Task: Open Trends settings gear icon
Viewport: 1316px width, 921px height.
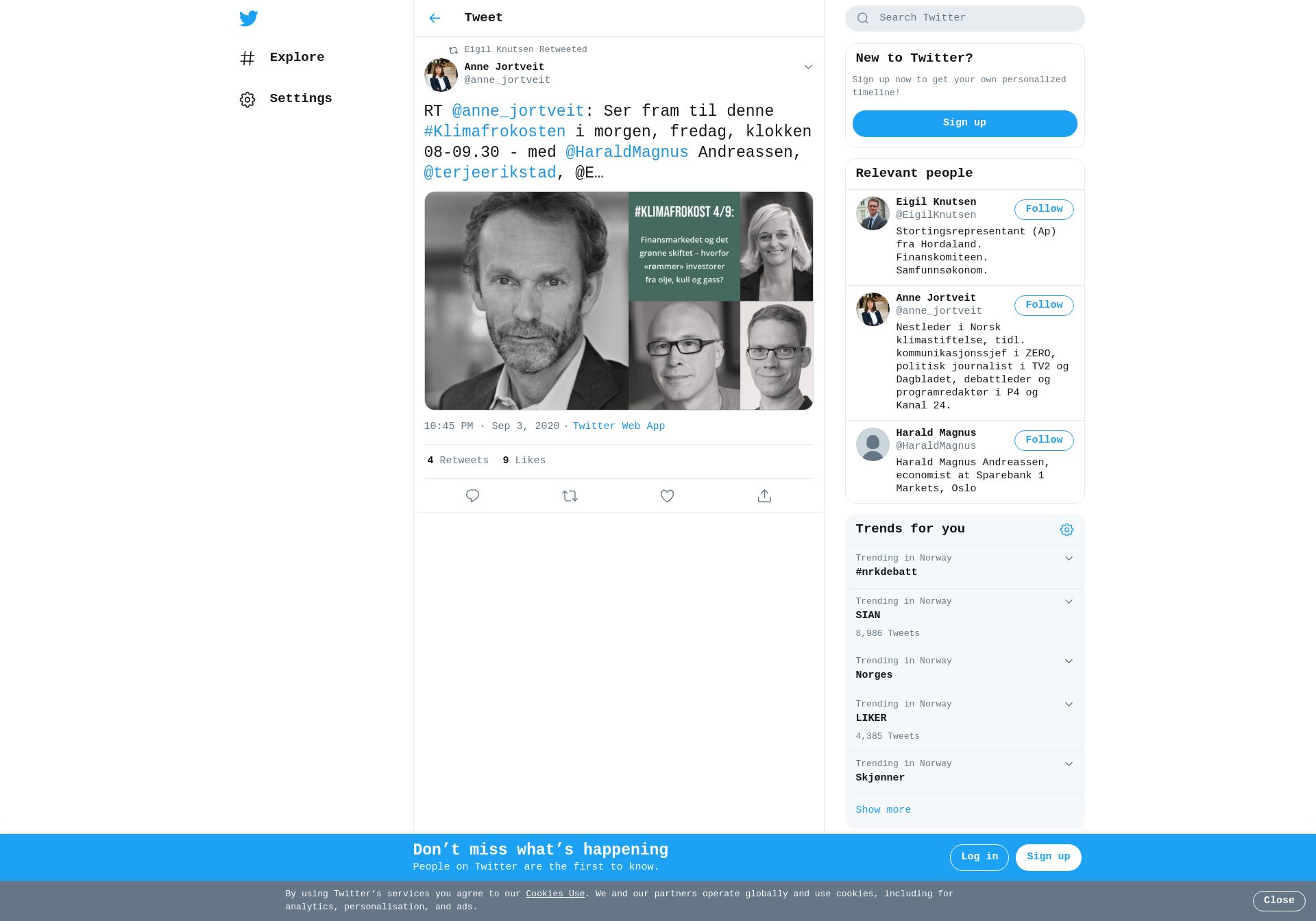Action: point(1067,530)
